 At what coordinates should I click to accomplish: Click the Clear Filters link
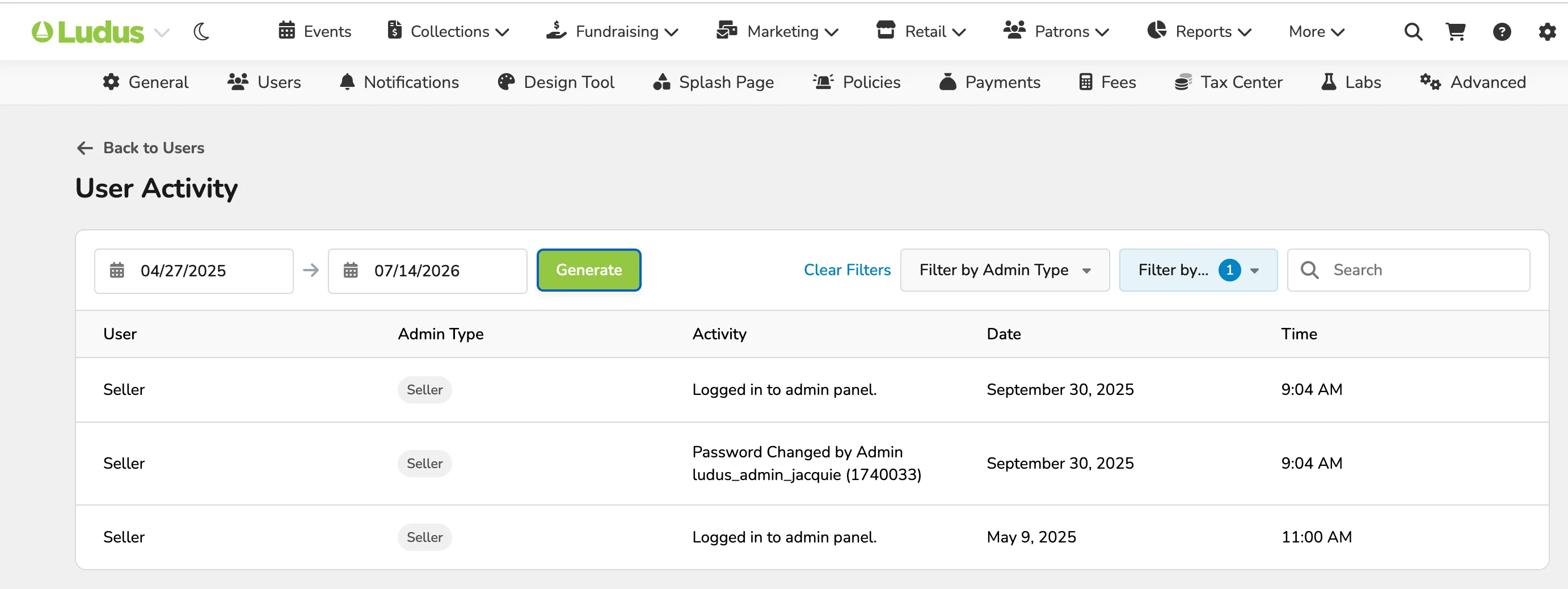847,270
